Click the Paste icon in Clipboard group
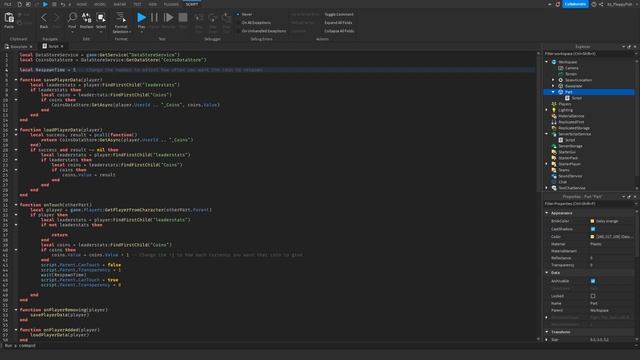The height and width of the screenshot is (360, 640). pyautogui.click(x=9, y=18)
